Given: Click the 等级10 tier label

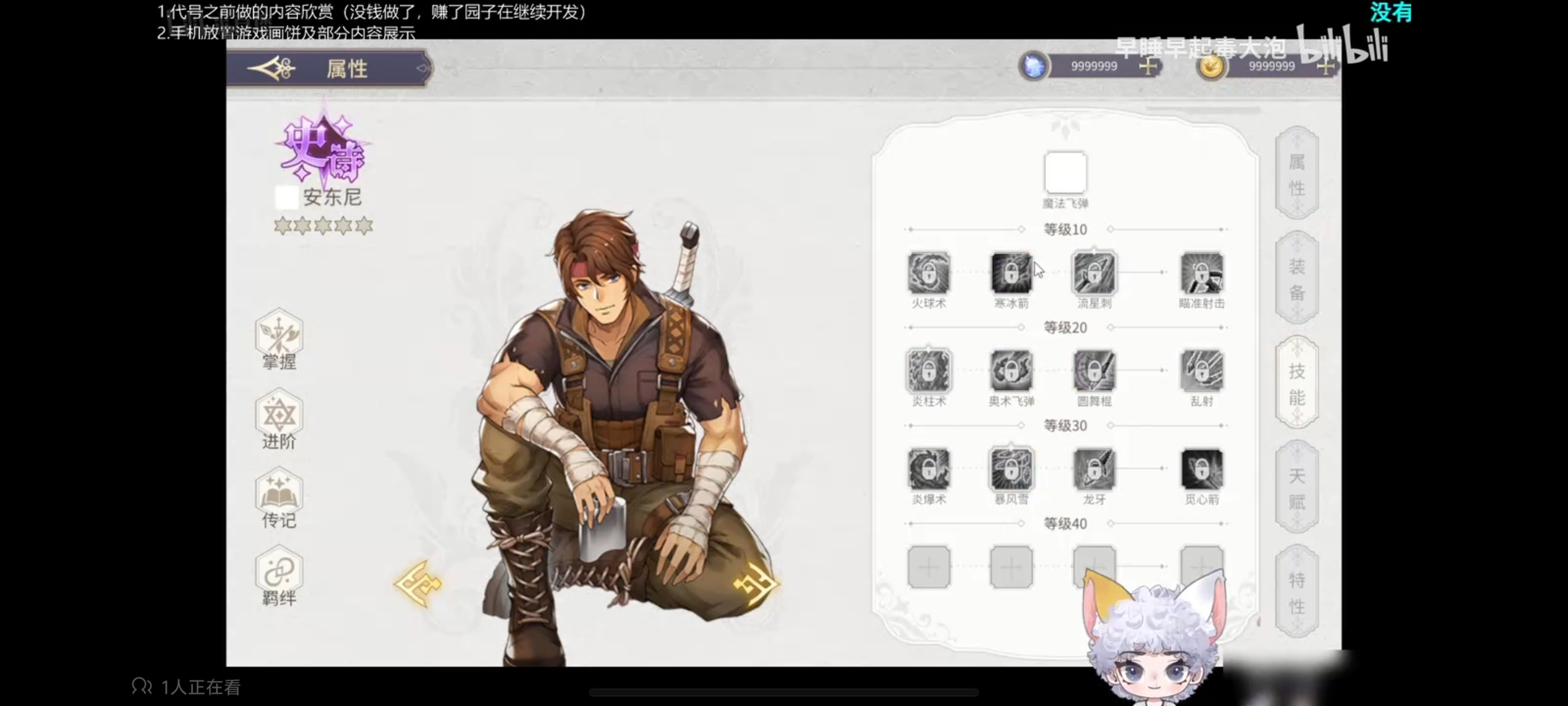Looking at the screenshot, I should [1065, 230].
